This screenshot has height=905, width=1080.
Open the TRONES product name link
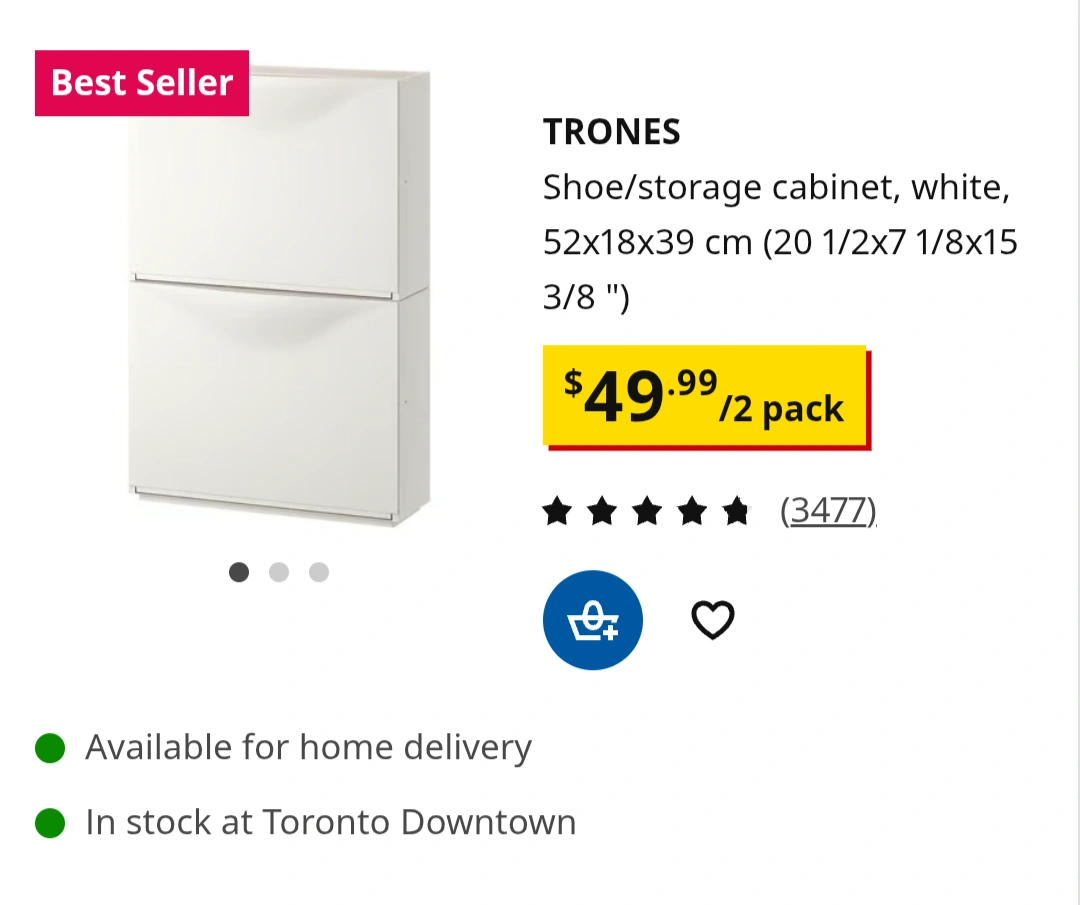click(612, 132)
